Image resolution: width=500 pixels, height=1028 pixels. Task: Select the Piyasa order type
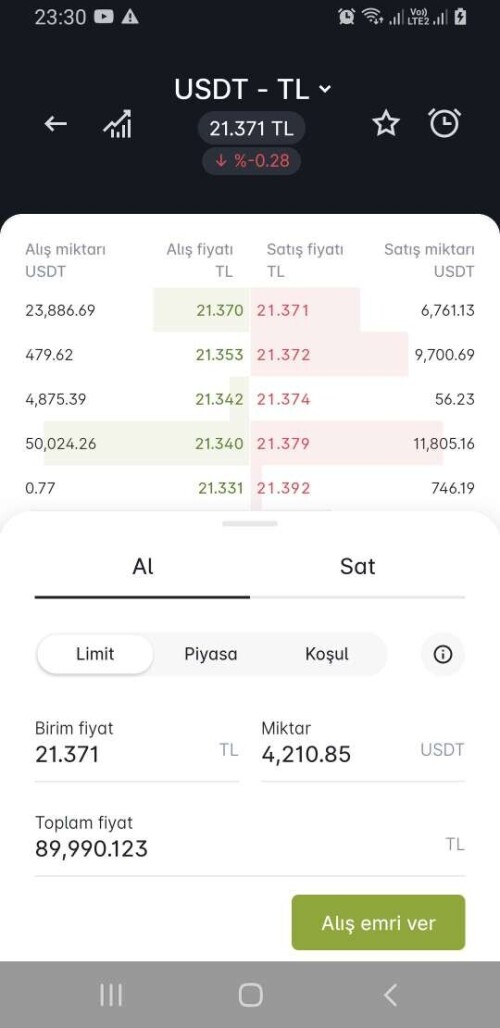pyautogui.click(x=211, y=654)
